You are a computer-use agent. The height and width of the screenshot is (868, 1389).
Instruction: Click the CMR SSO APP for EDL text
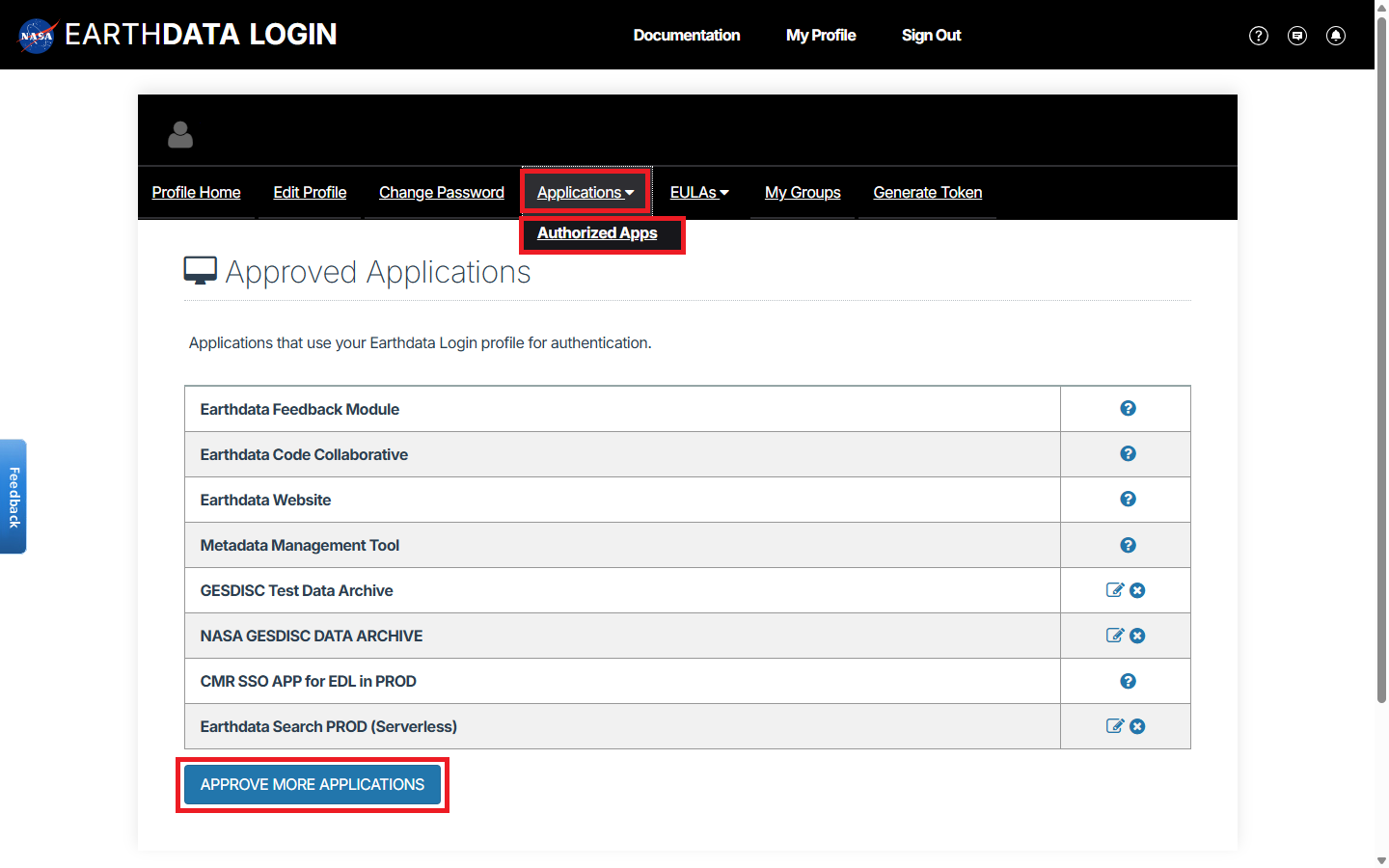coord(309,681)
